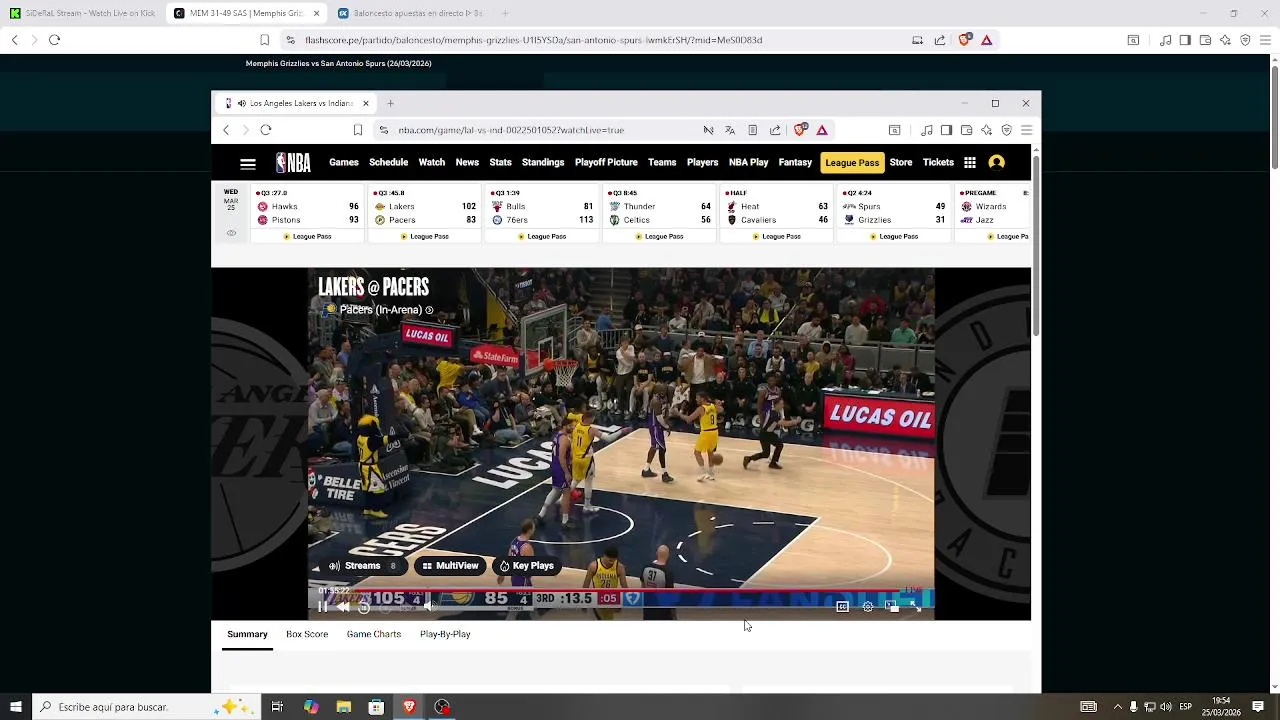Open Fantasy in NBA navigation
The height and width of the screenshot is (720, 1280).
tap(795, 162)
